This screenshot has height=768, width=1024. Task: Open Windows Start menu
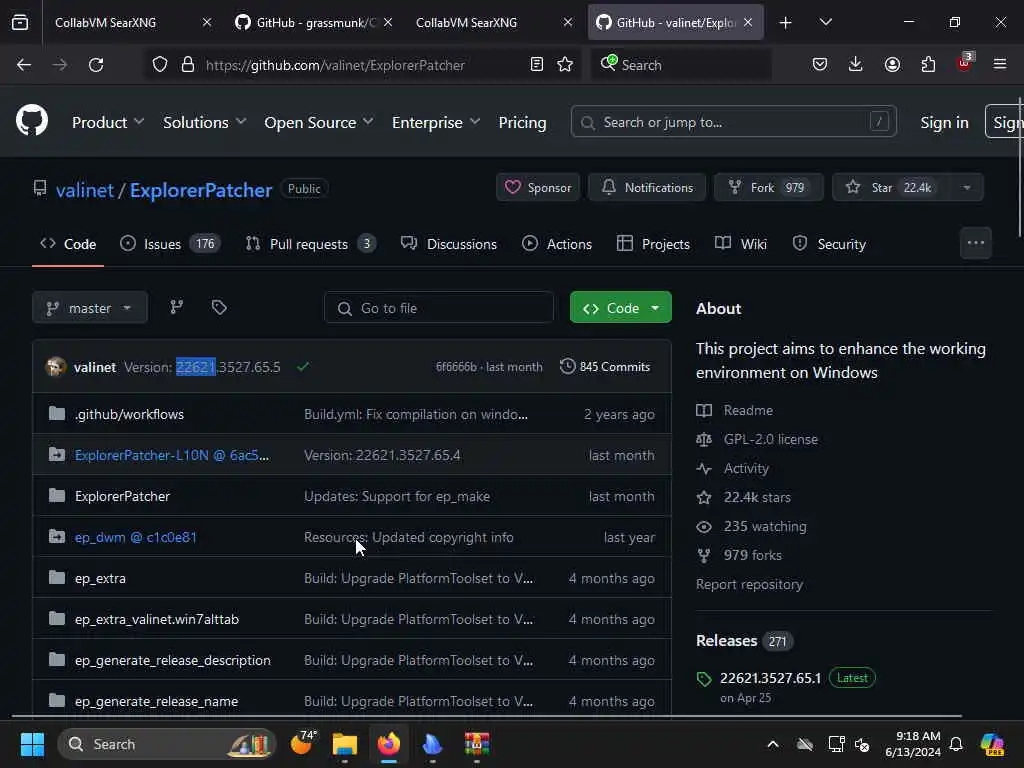point(32,744)
